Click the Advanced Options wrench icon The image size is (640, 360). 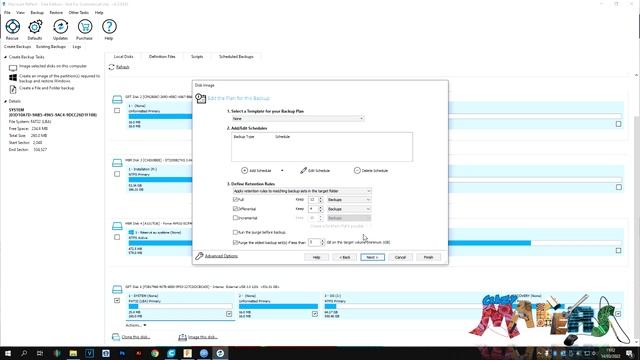199,256
